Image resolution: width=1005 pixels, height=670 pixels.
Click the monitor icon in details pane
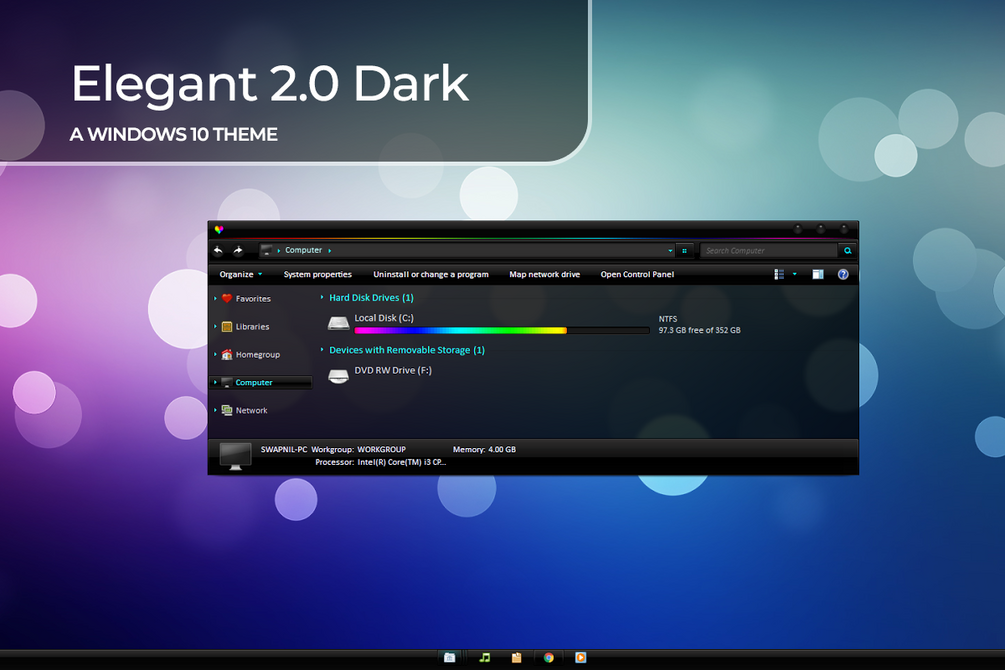(235, 456)
